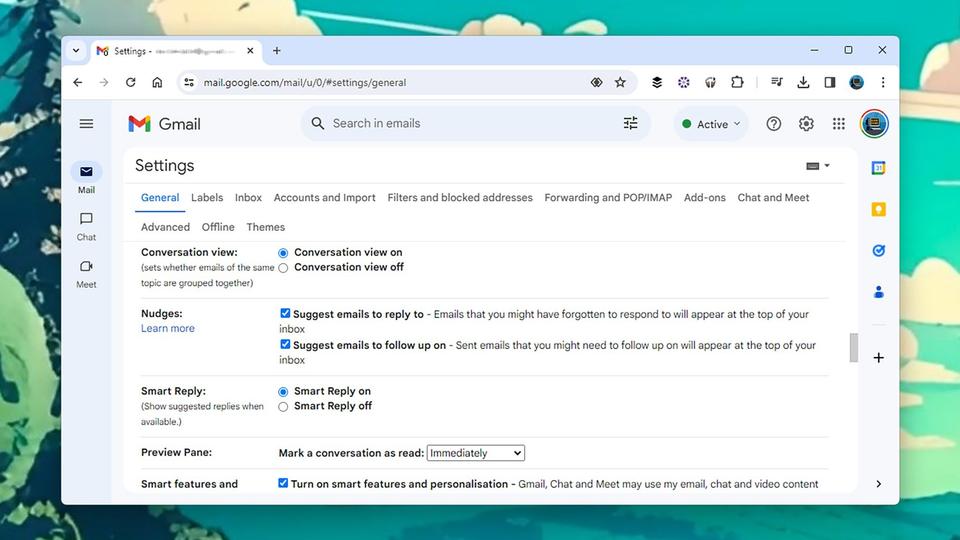Viewport: 960px width, 540px height.
Task: Expand the Active status dropdown
Action: tap(711, 124)
